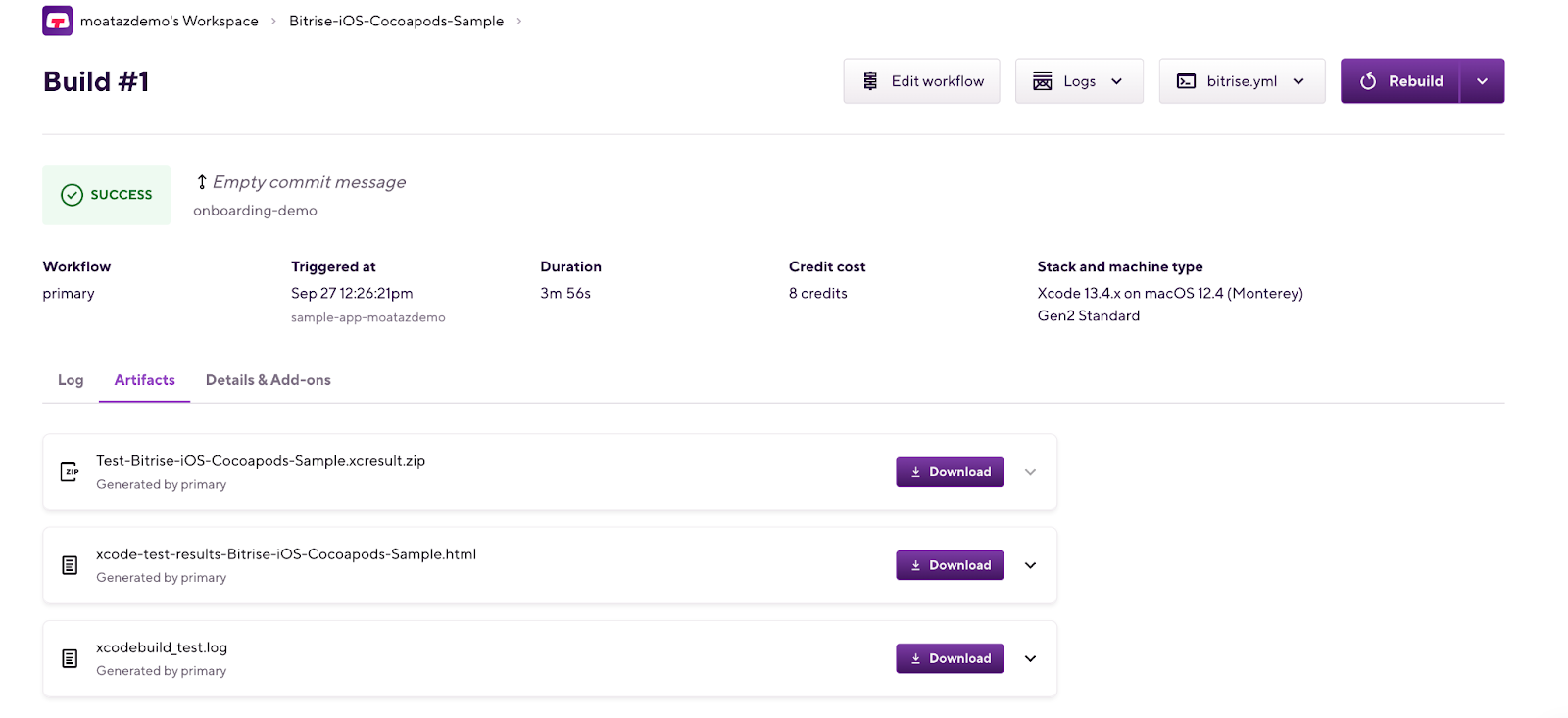
Task: Expand the xcodebuild_test.log row chevron
Action: pos(1030,658)
